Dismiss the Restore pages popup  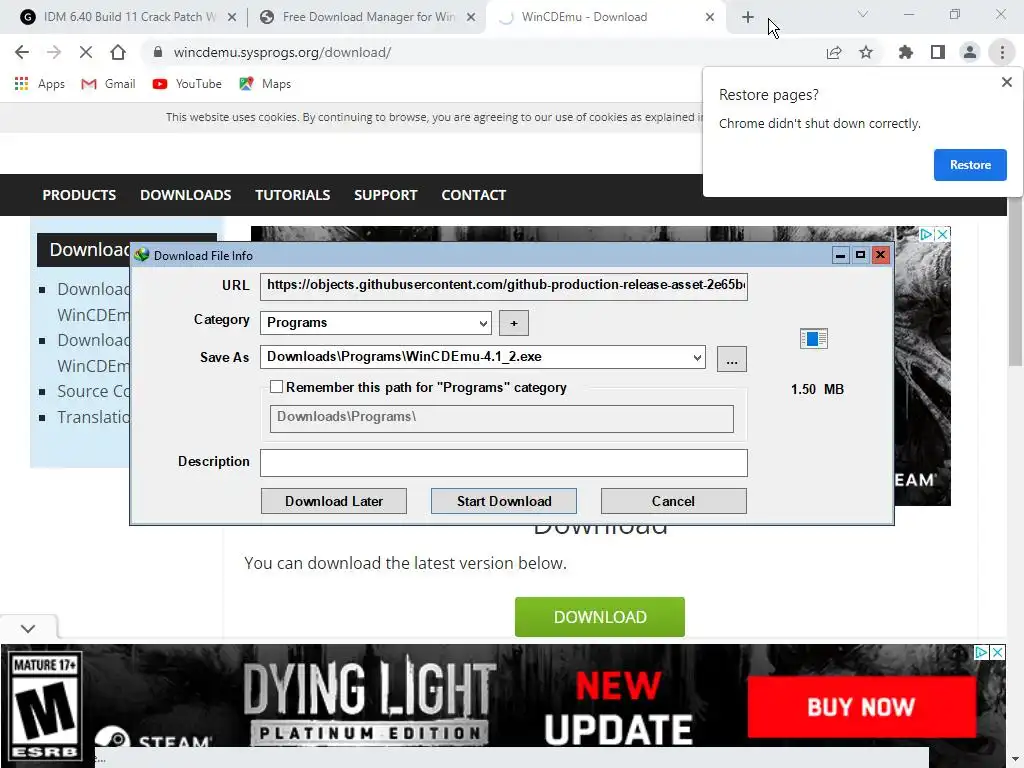(1006, 82)
